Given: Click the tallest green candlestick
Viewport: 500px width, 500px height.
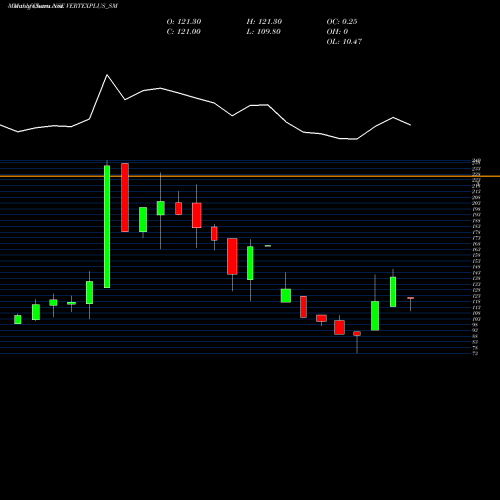Looking at the screenshot, I should pos(107,227).
